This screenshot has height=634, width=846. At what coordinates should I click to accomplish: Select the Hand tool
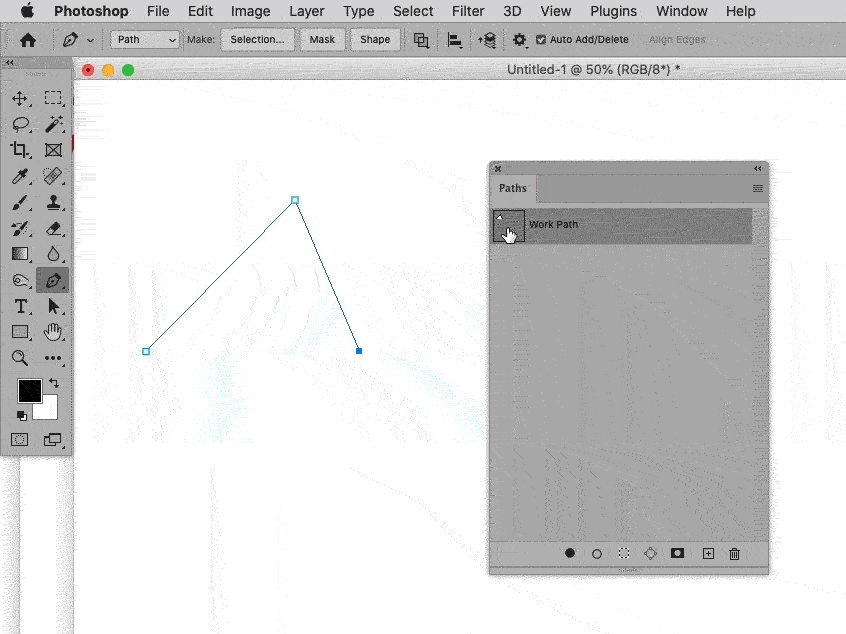pyautogui.click(x=53, y=331)
